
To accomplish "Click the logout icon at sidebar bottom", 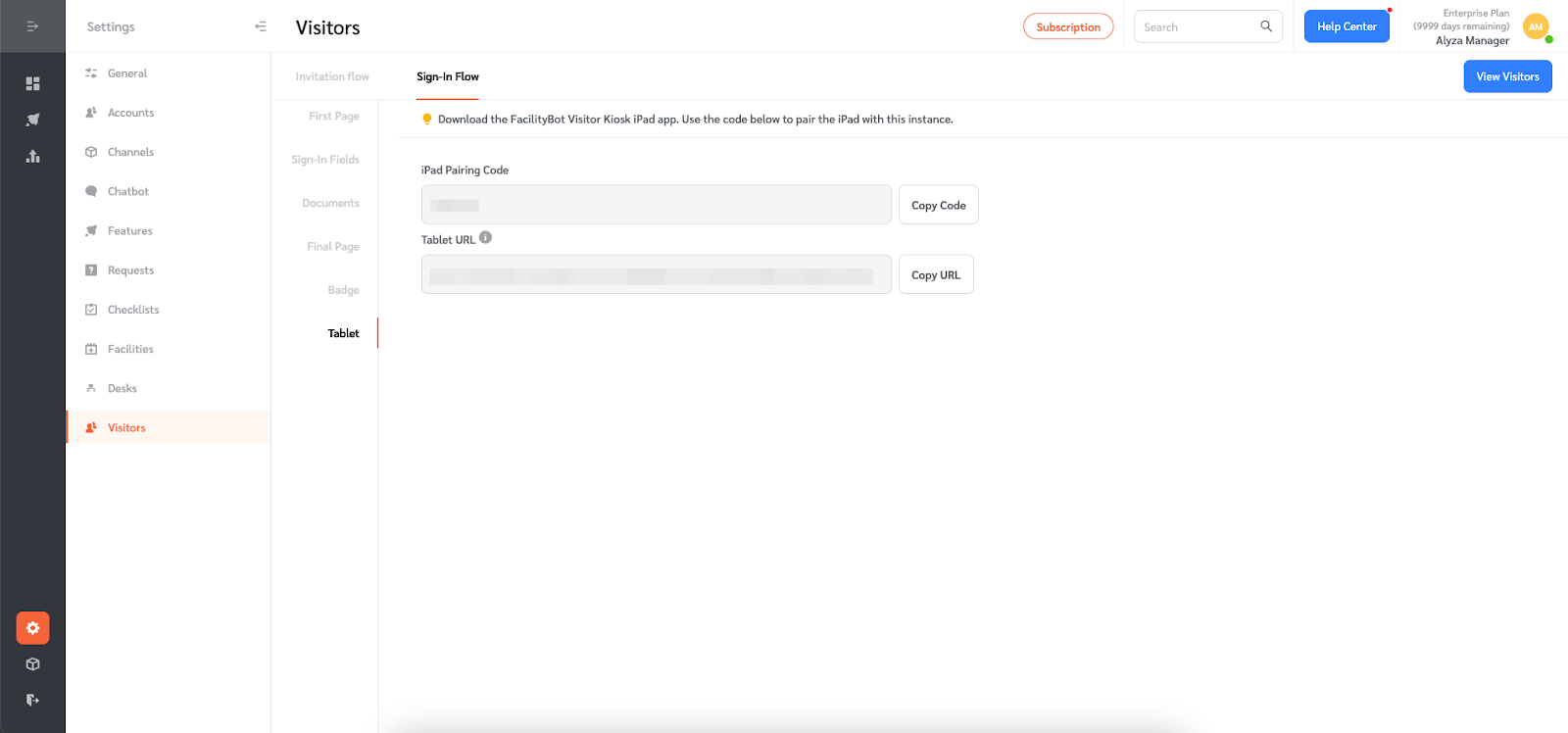I will coord(32,700).
